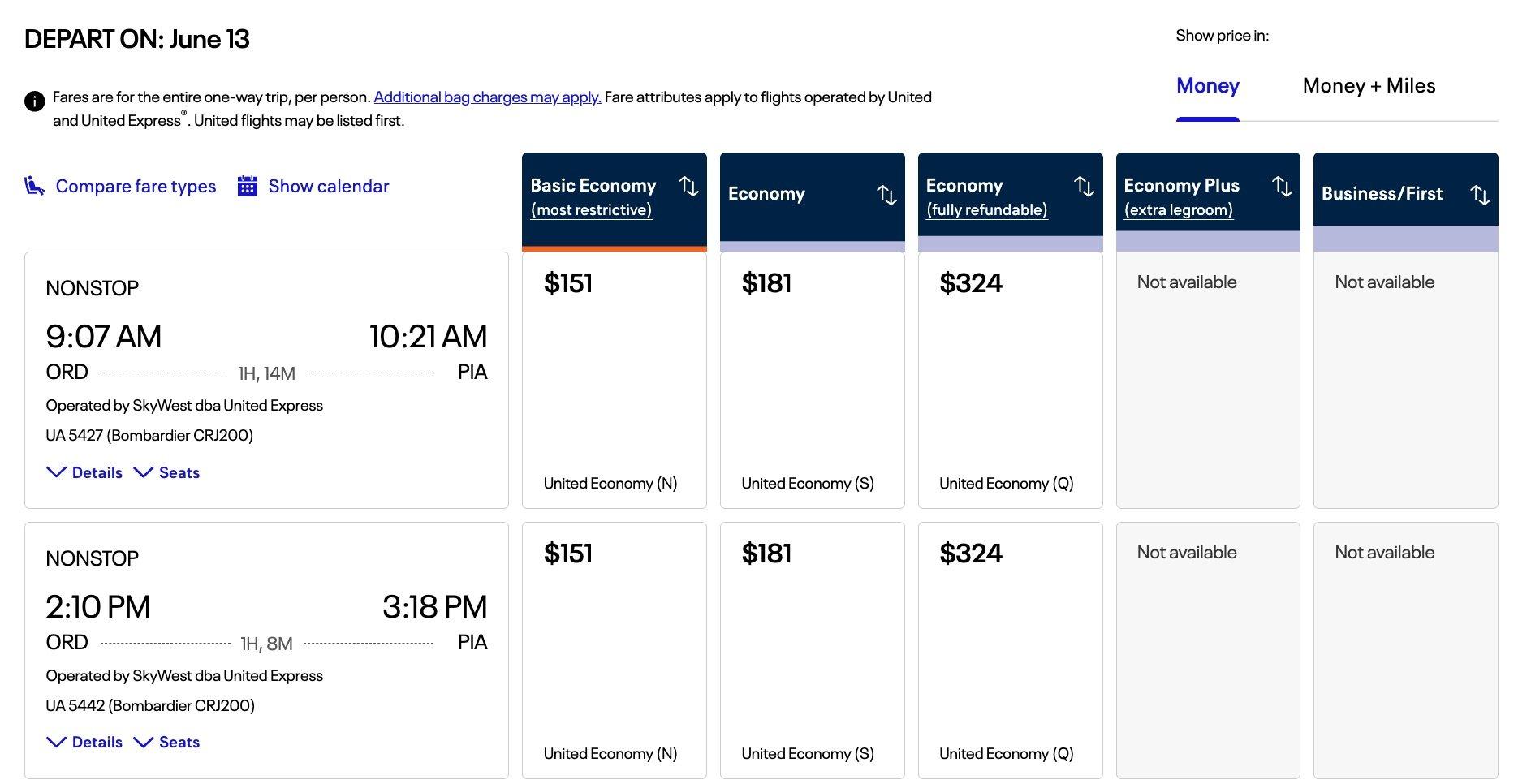Click NONSTOP label on the 9:07 AM flight
This screenshot has width=1531, height=784.
(93, 288)
